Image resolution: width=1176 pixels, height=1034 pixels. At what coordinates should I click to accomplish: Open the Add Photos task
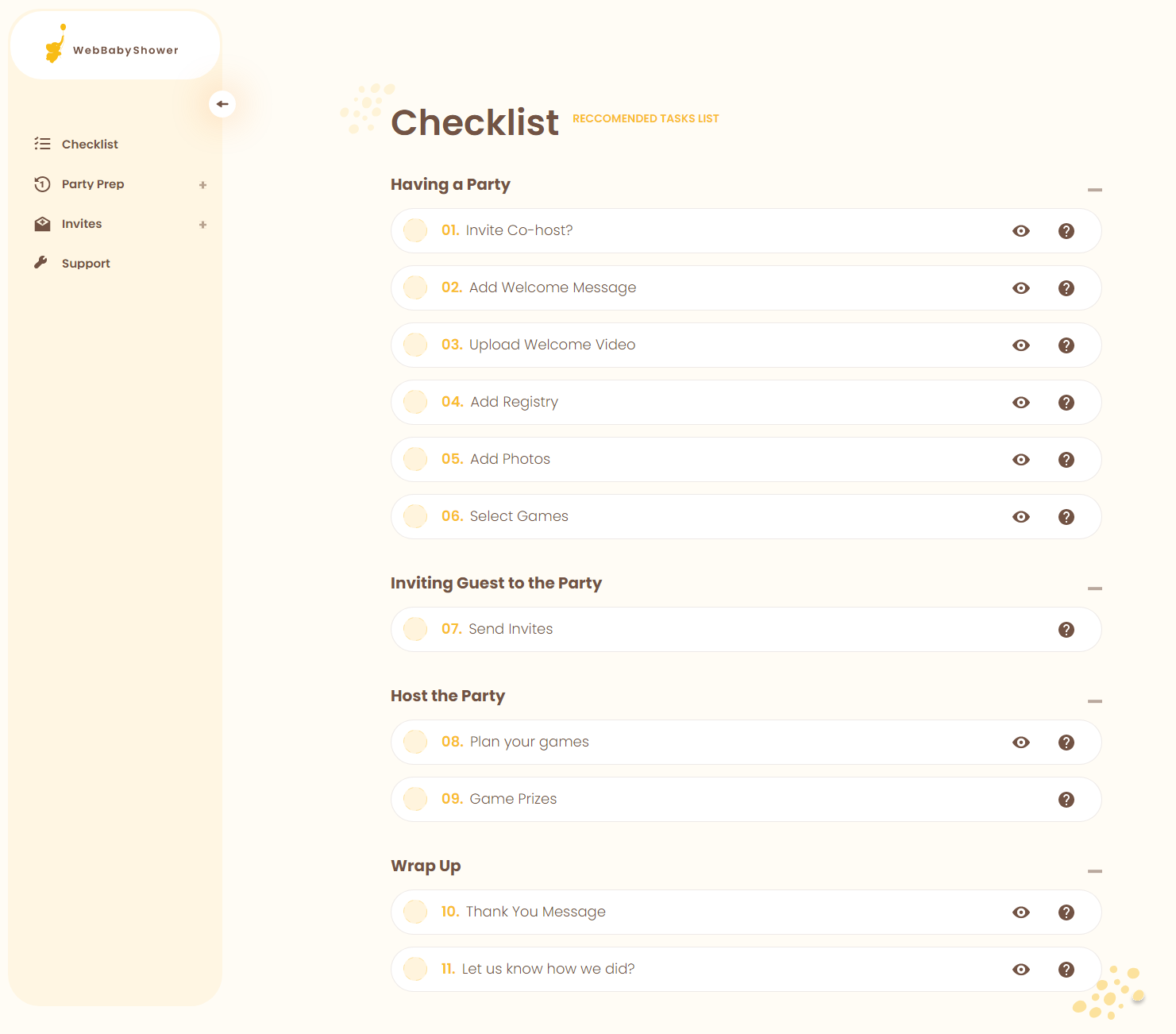point(746,459)
